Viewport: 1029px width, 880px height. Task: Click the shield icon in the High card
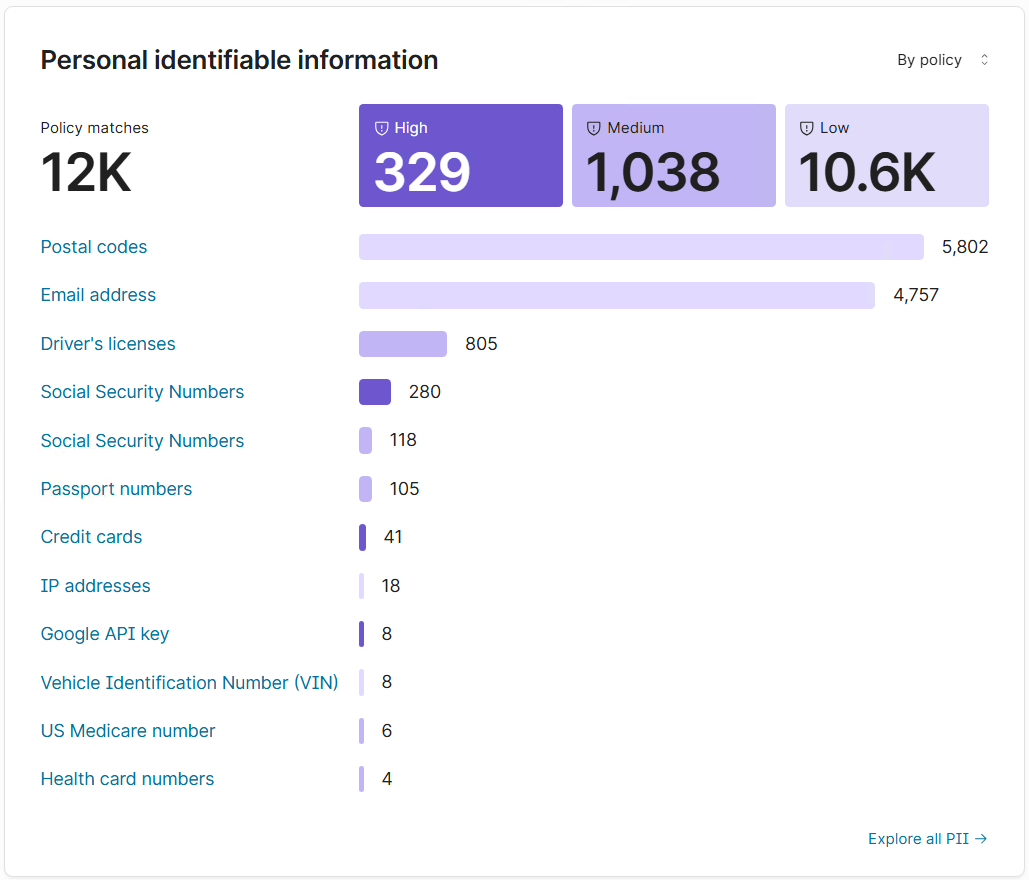(x=381, y=128)
